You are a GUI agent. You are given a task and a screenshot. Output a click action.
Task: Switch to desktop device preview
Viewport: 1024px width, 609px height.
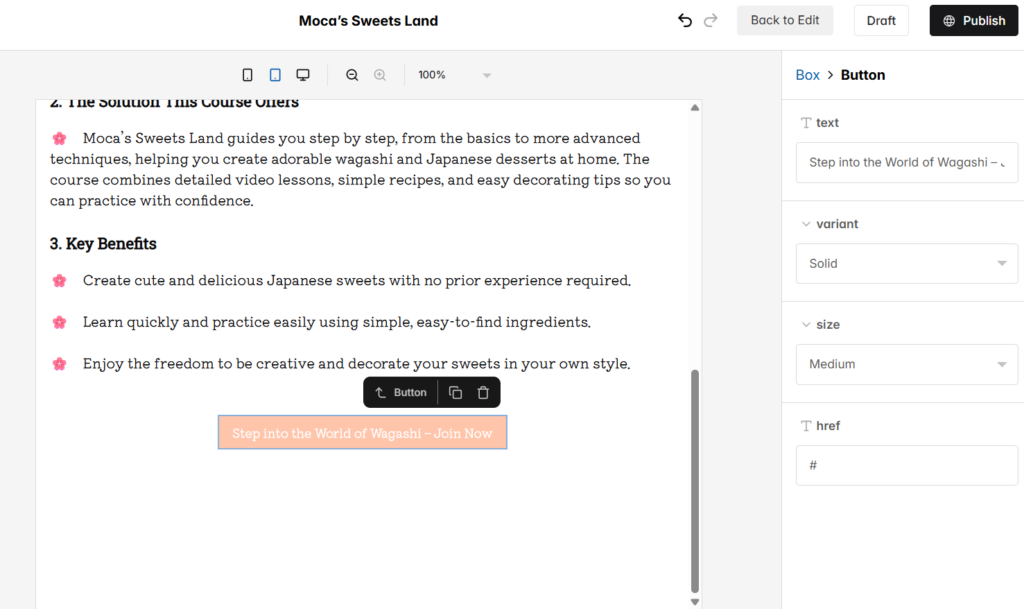(303, 75)
